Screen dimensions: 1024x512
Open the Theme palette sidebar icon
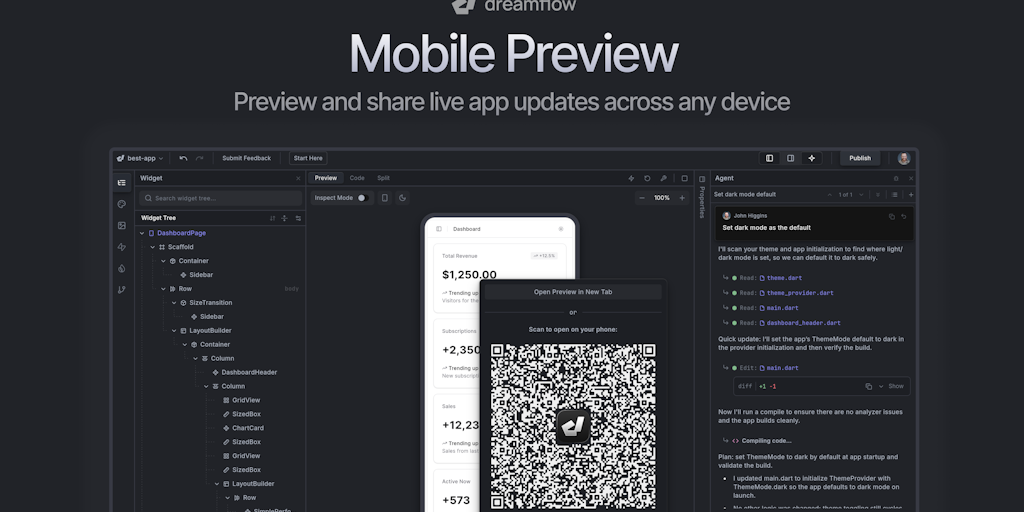tap(121, 204)
